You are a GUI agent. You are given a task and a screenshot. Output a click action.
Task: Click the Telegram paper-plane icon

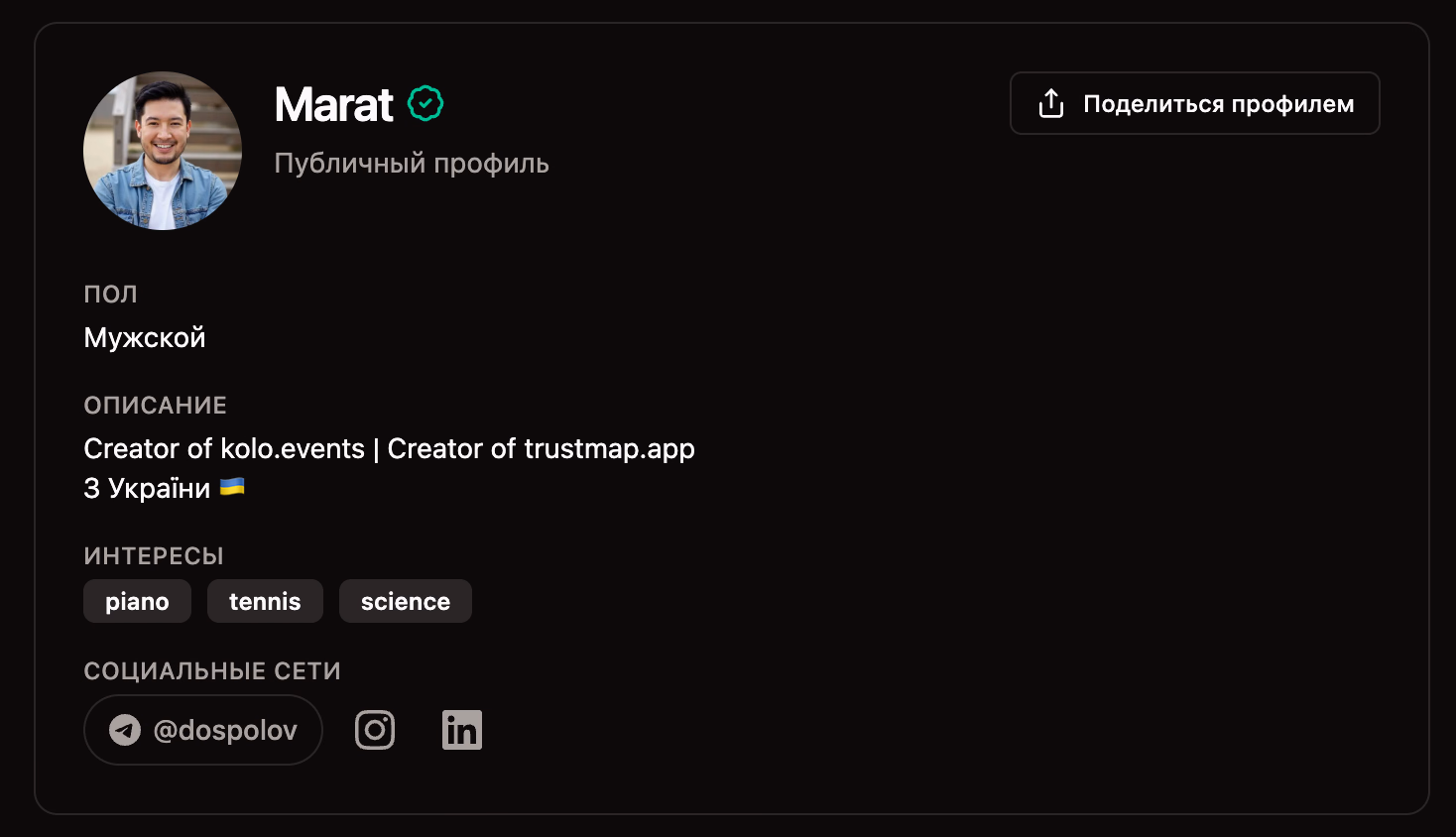(125, 731)
